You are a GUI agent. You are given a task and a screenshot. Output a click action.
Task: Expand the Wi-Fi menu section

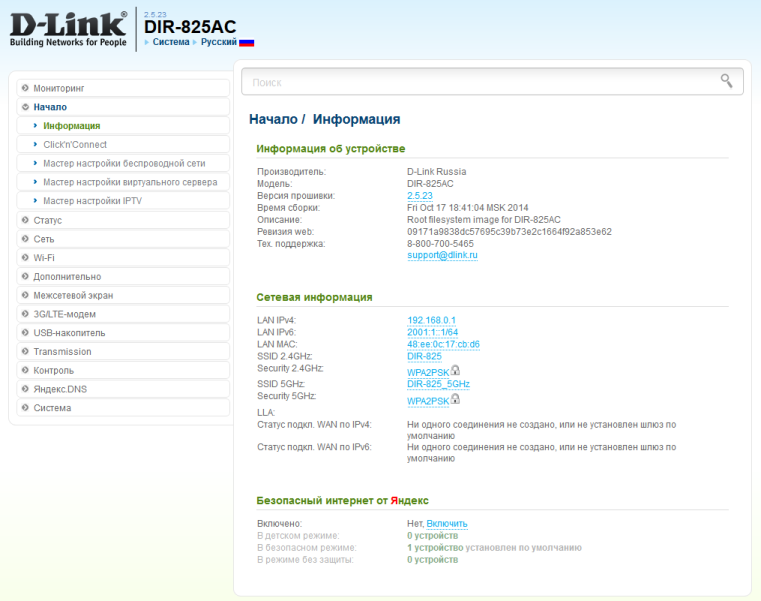click(123, 258)
